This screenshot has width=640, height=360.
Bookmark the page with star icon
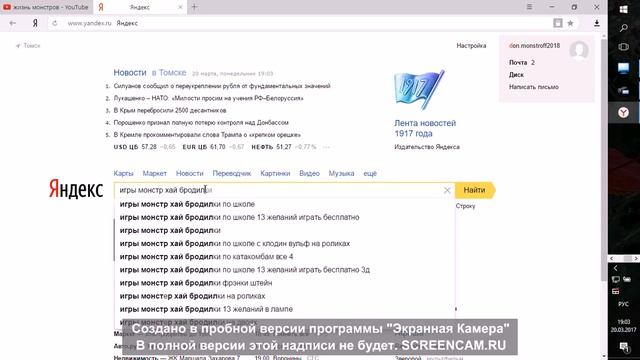click(x=571, y=23)
